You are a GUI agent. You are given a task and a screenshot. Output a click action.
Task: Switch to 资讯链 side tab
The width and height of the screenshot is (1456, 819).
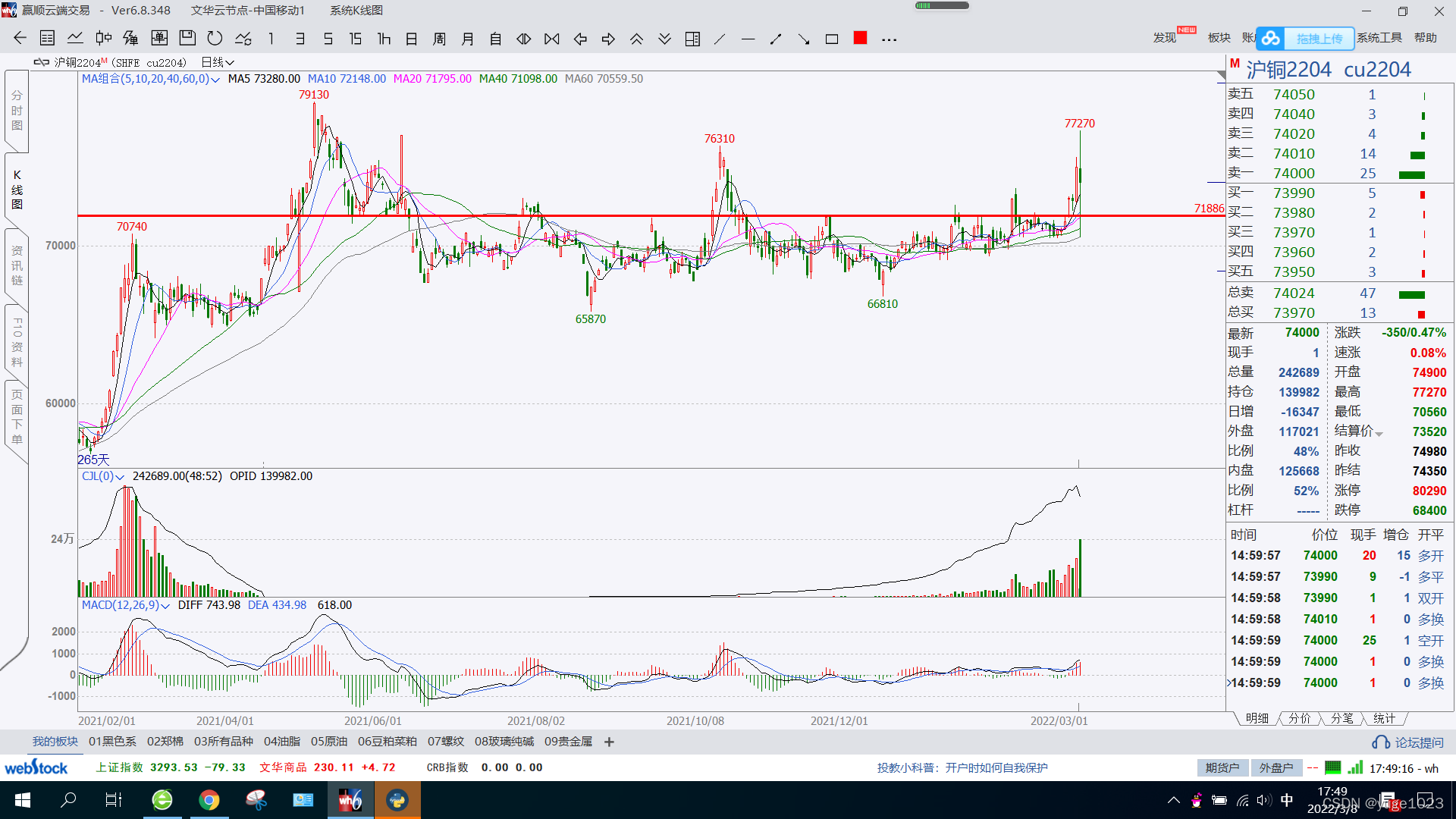(x=17, y=265)
